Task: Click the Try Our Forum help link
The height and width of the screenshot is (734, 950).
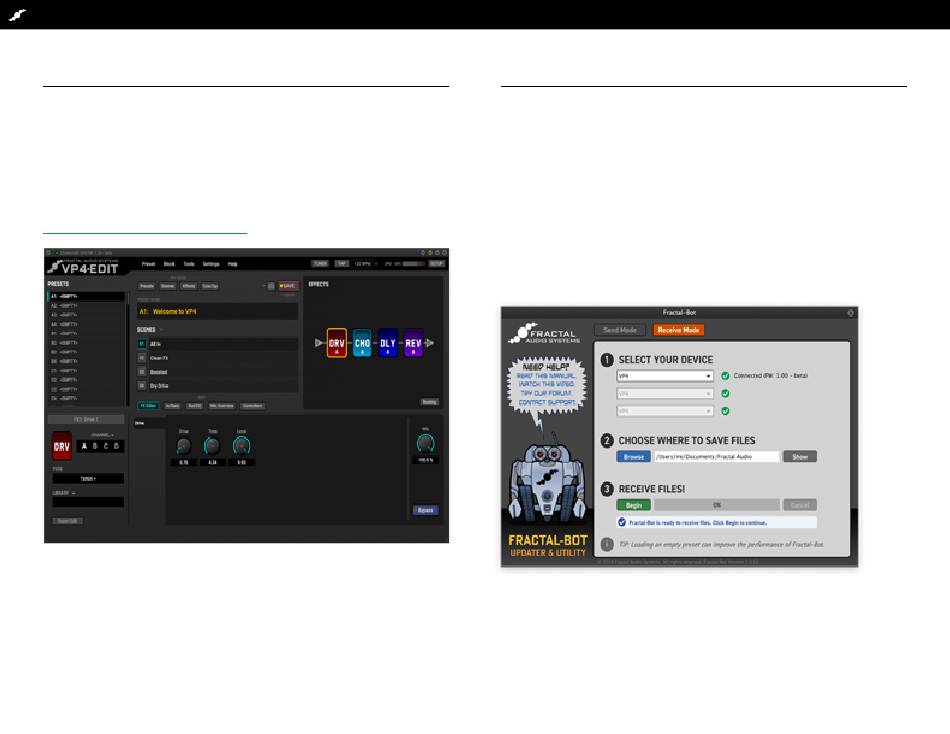Action: coord(547,393)
